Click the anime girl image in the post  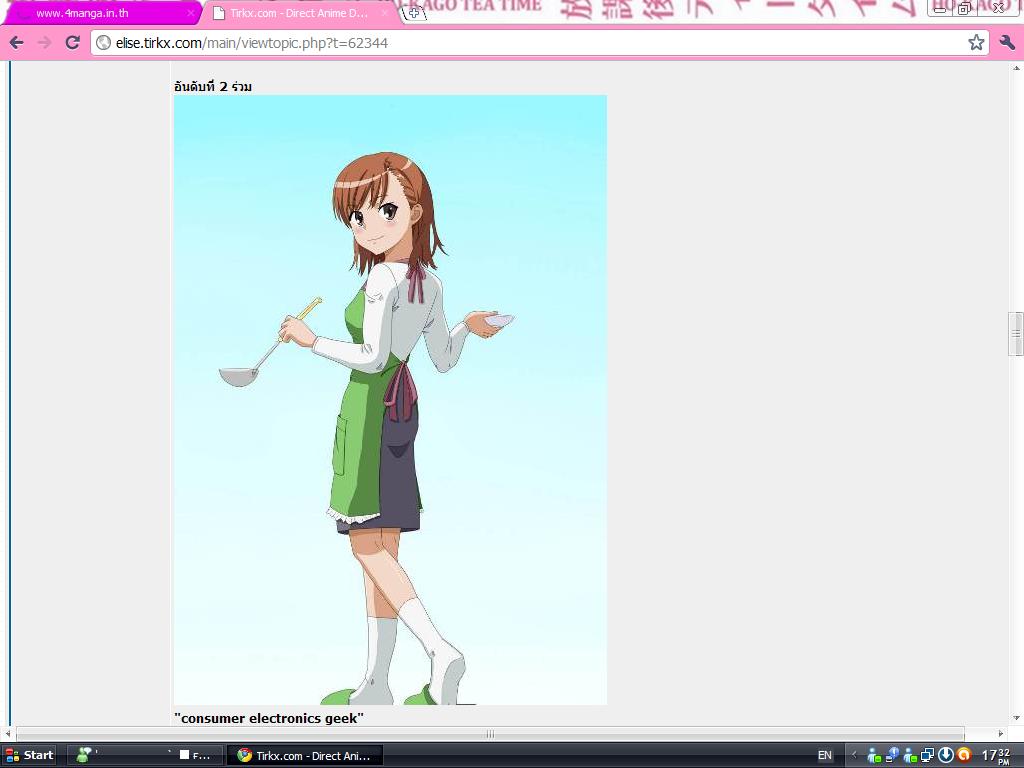[390, 400]
